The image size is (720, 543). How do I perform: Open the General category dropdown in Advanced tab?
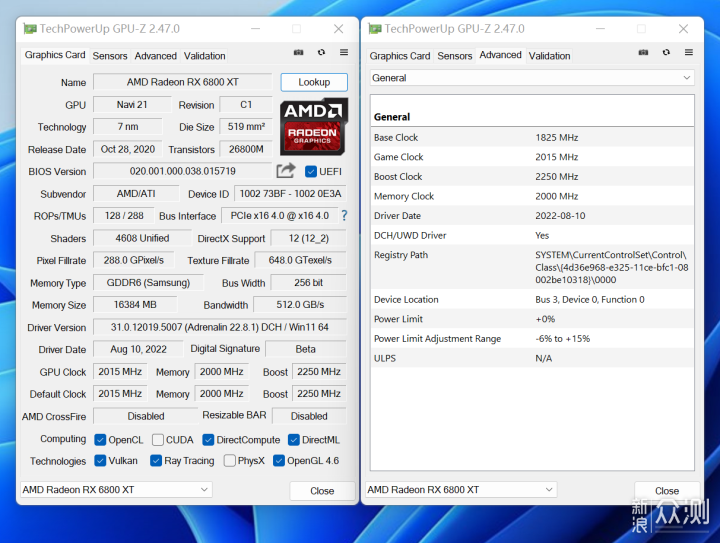point(532,78)
